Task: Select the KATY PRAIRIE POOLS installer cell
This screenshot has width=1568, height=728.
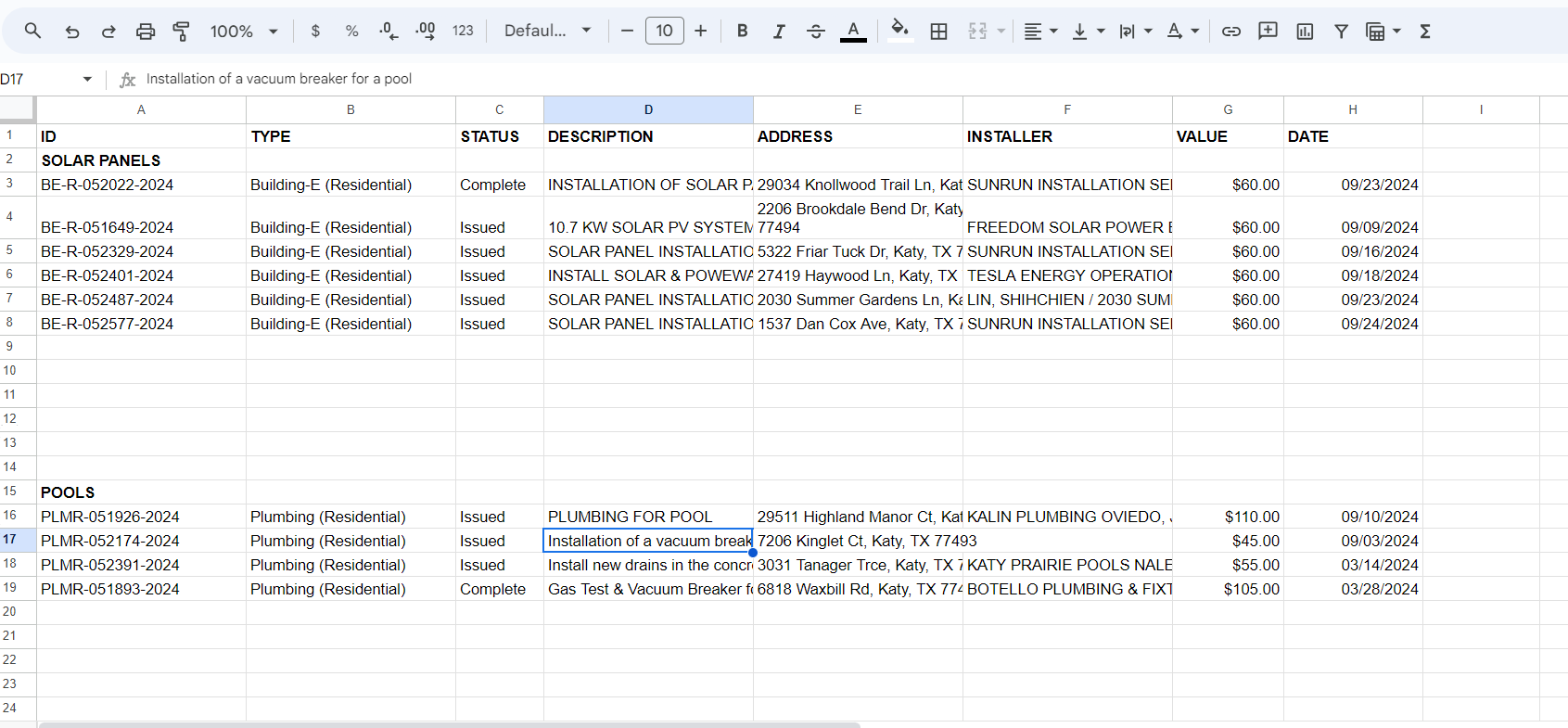Action: coord(1067,565)
